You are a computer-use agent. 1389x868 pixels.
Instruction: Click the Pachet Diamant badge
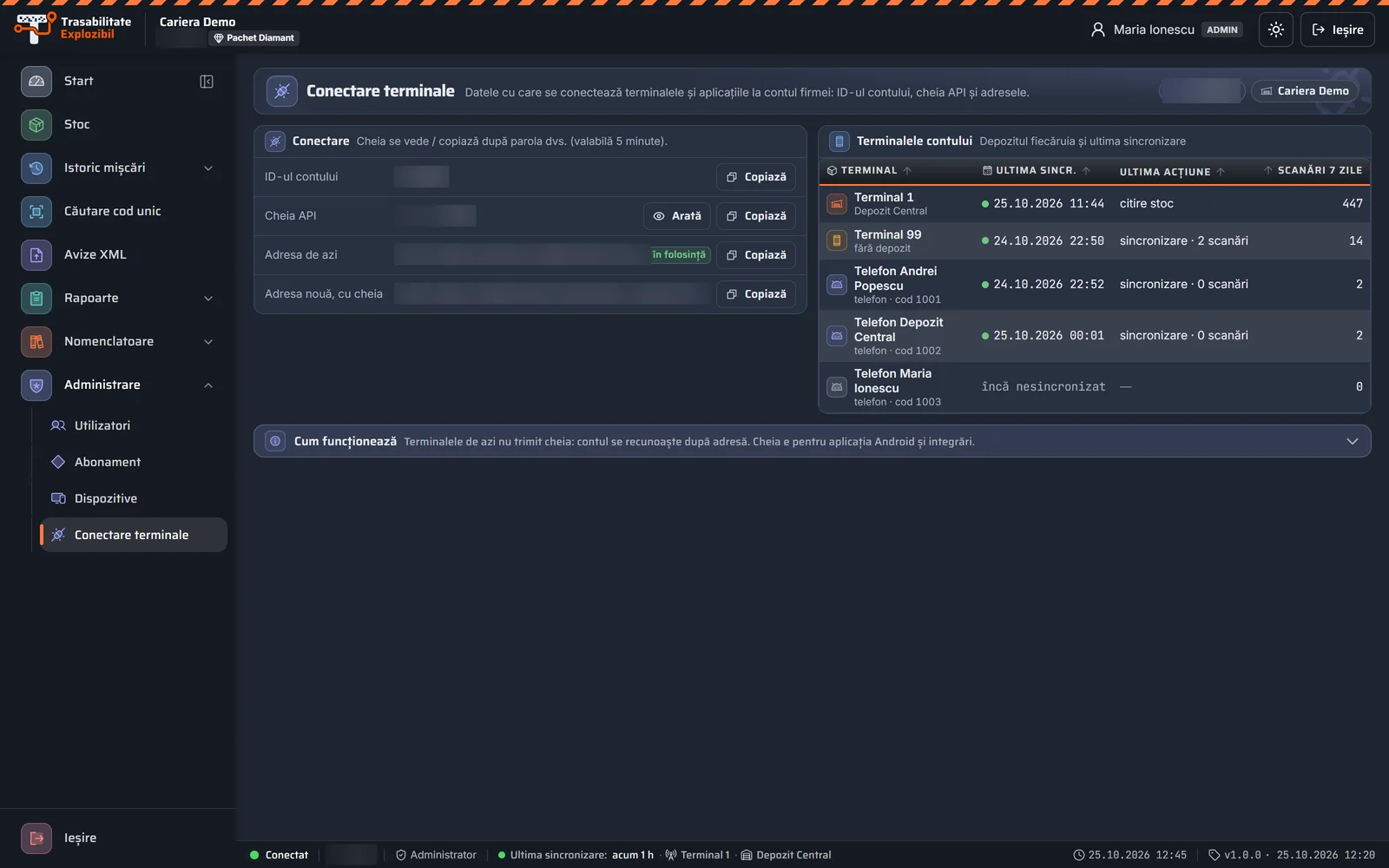[x=254, y=38]
